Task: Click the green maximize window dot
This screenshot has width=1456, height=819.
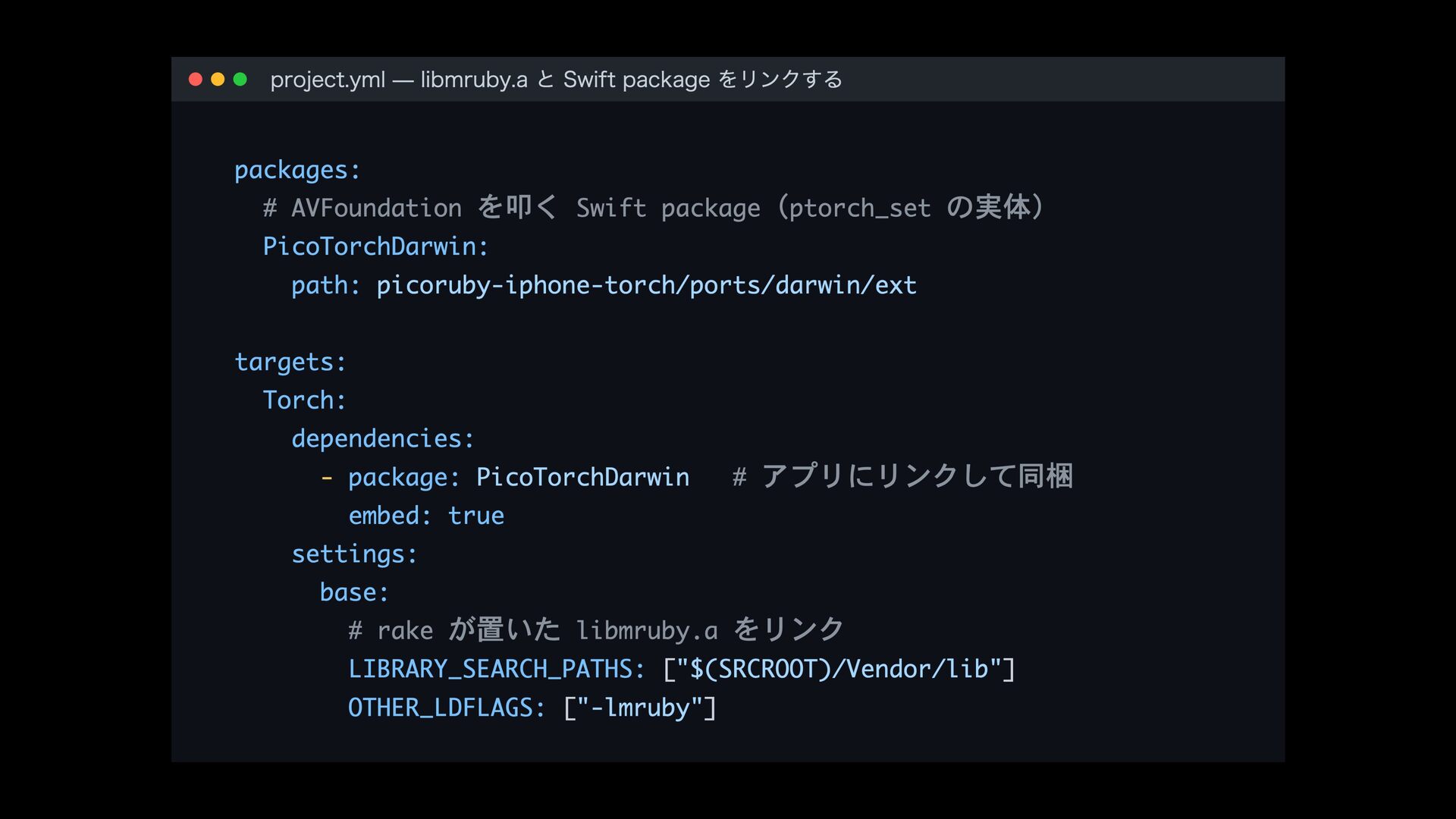Action: 240,80
